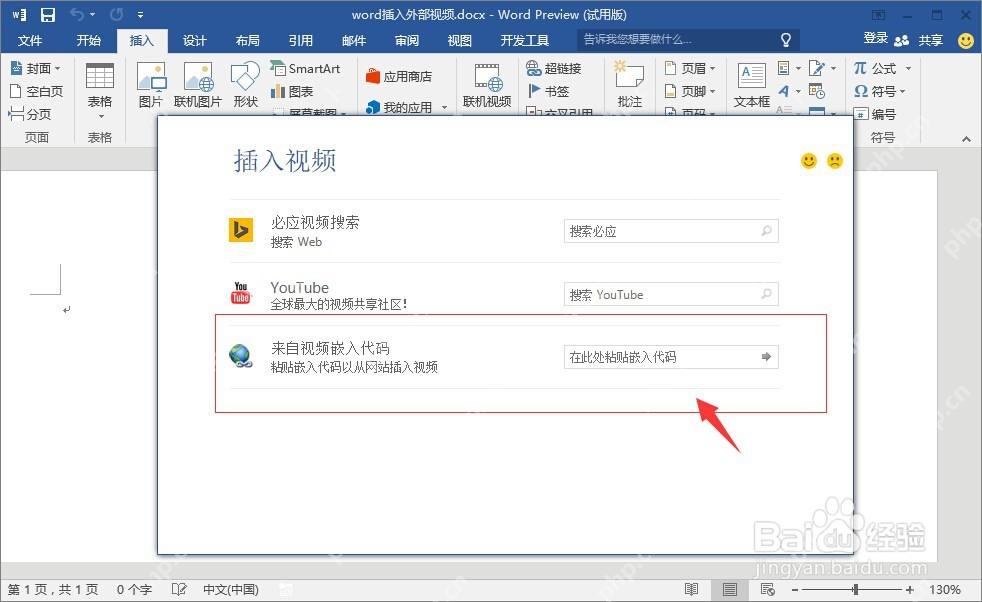
Task: Insert a Bookmark (书签)
Action: (549, 91)
